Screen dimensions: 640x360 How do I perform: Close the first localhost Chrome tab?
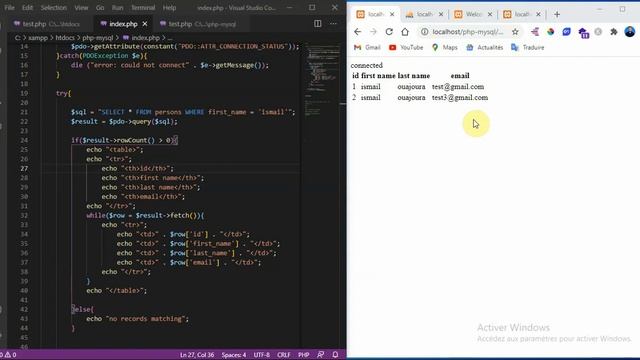pyautogui.click(x=392, y=14)
